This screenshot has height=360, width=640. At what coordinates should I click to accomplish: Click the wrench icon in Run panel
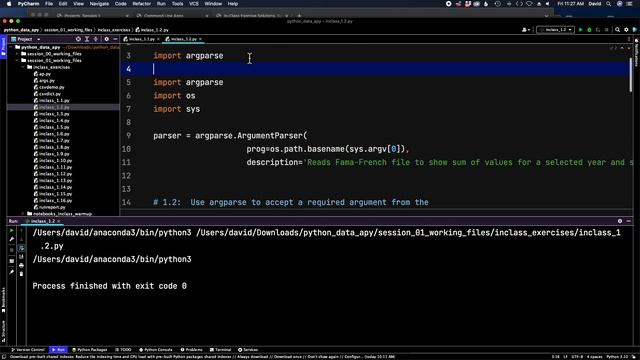(x=12, y=240)
